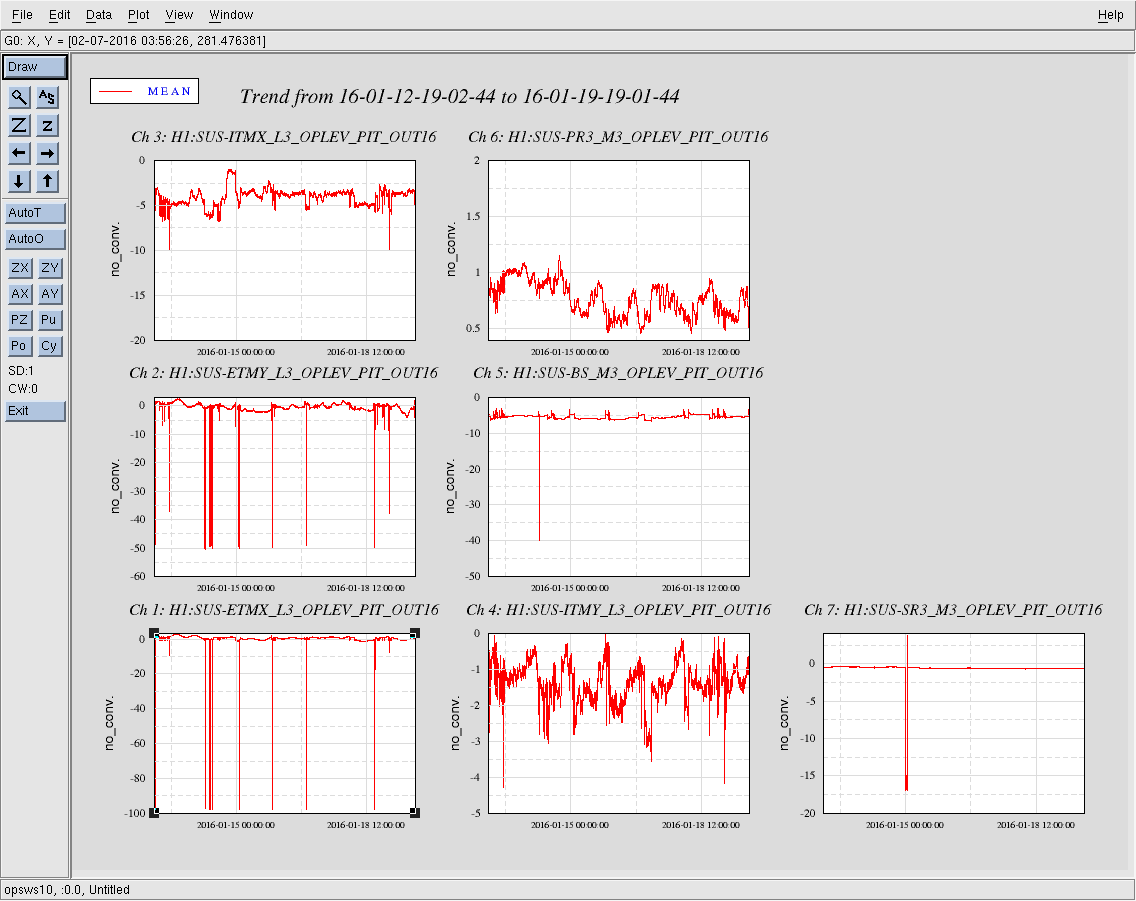Viewport: 1136px width, 901px height.
Task: Click the 'AS' text annotation tool
Action: 48,97
